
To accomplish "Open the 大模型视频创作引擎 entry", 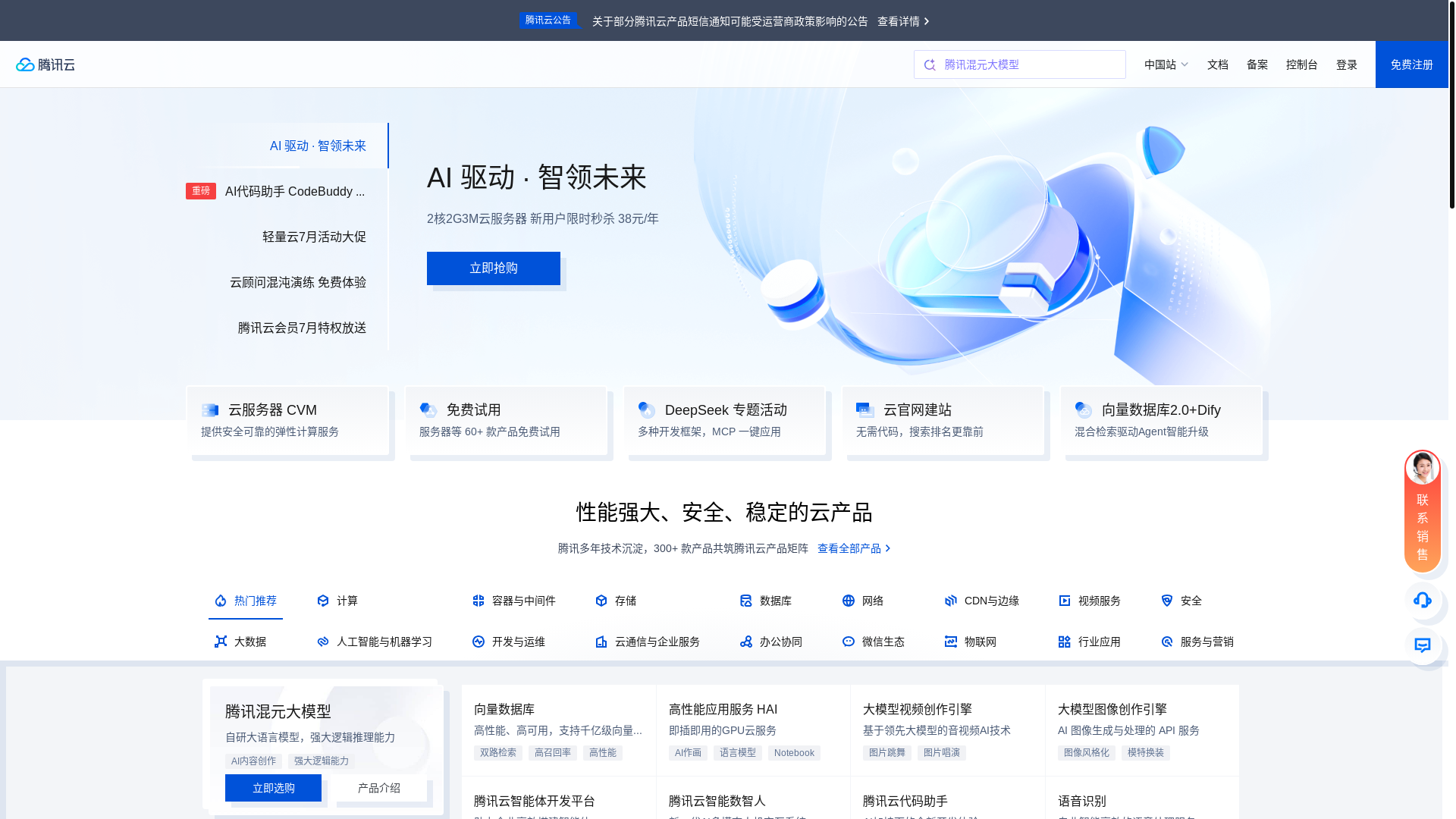I will pyautogui.click(x=948, y=730).
